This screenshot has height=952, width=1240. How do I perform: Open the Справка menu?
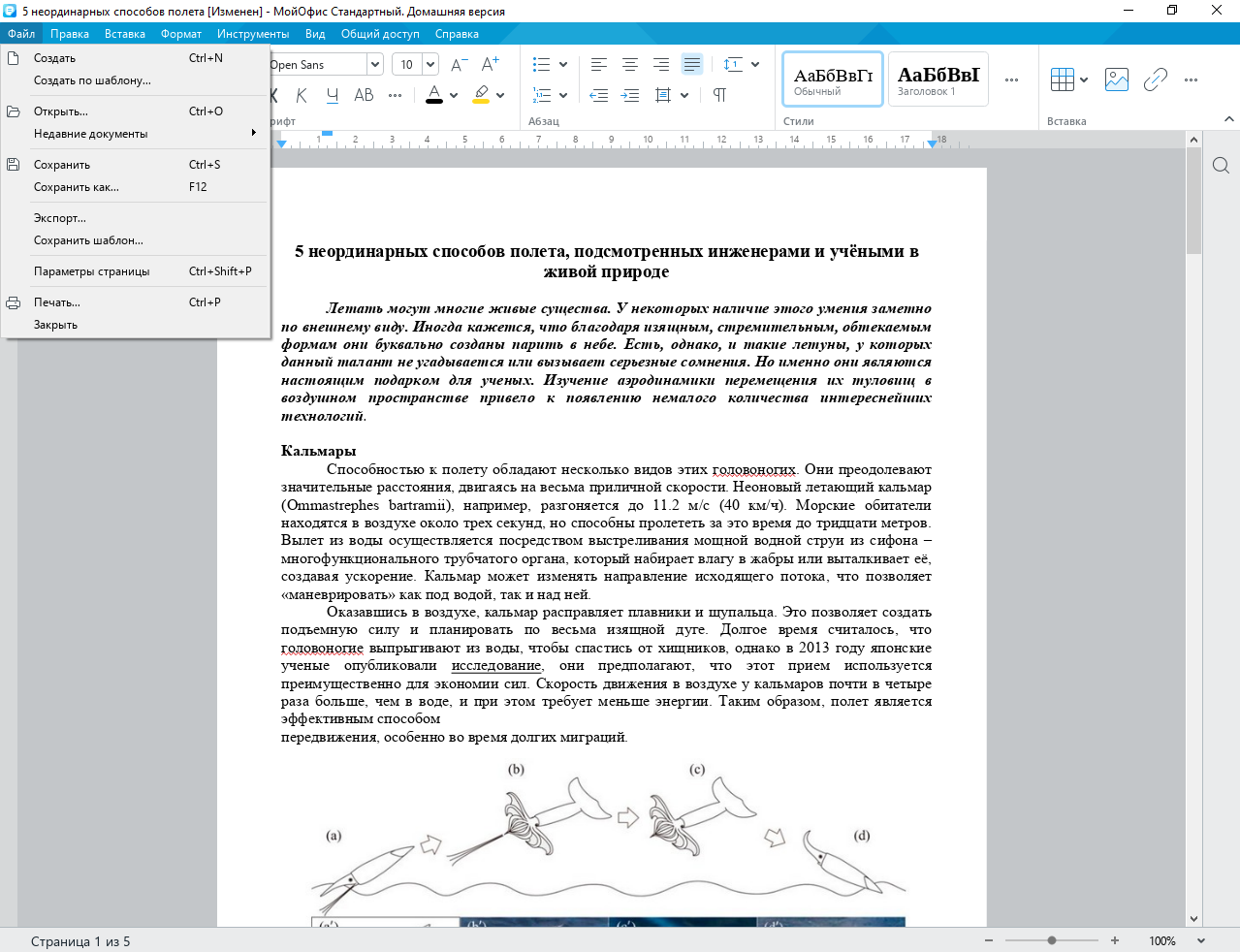click(x=457, y=34)
